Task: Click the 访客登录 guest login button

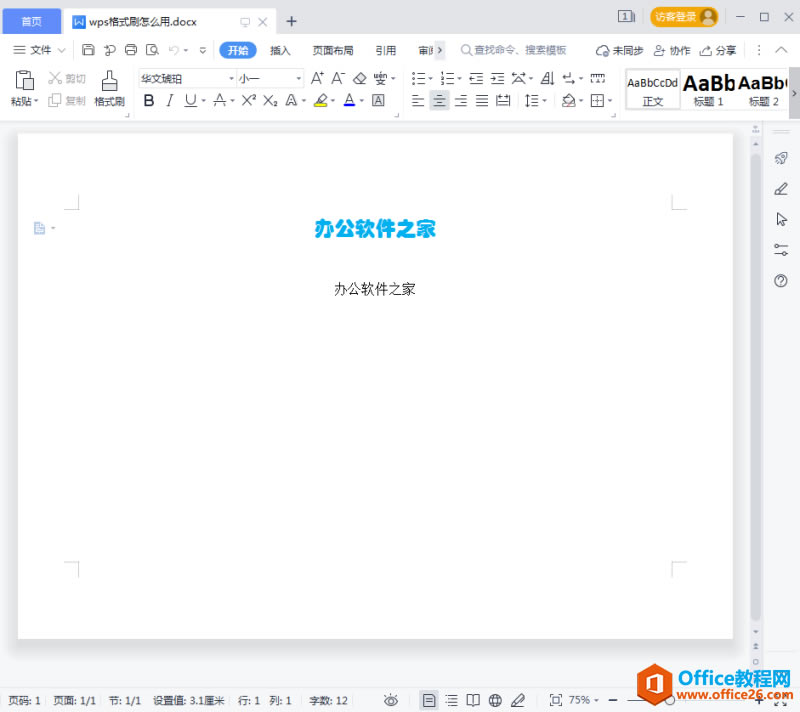Action: 684,17
